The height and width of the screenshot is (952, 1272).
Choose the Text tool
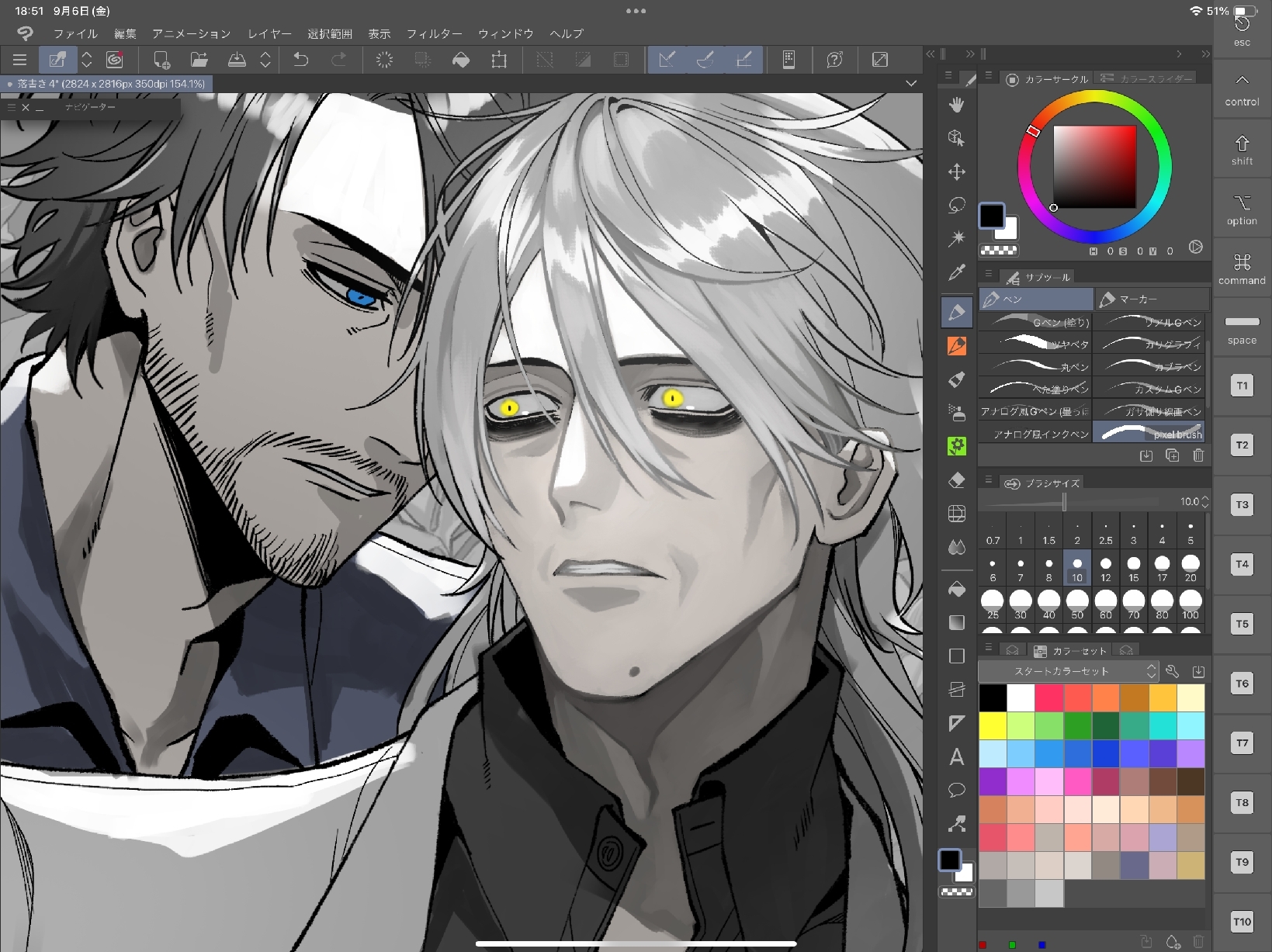pyautogui.click(x=956, y=757)
